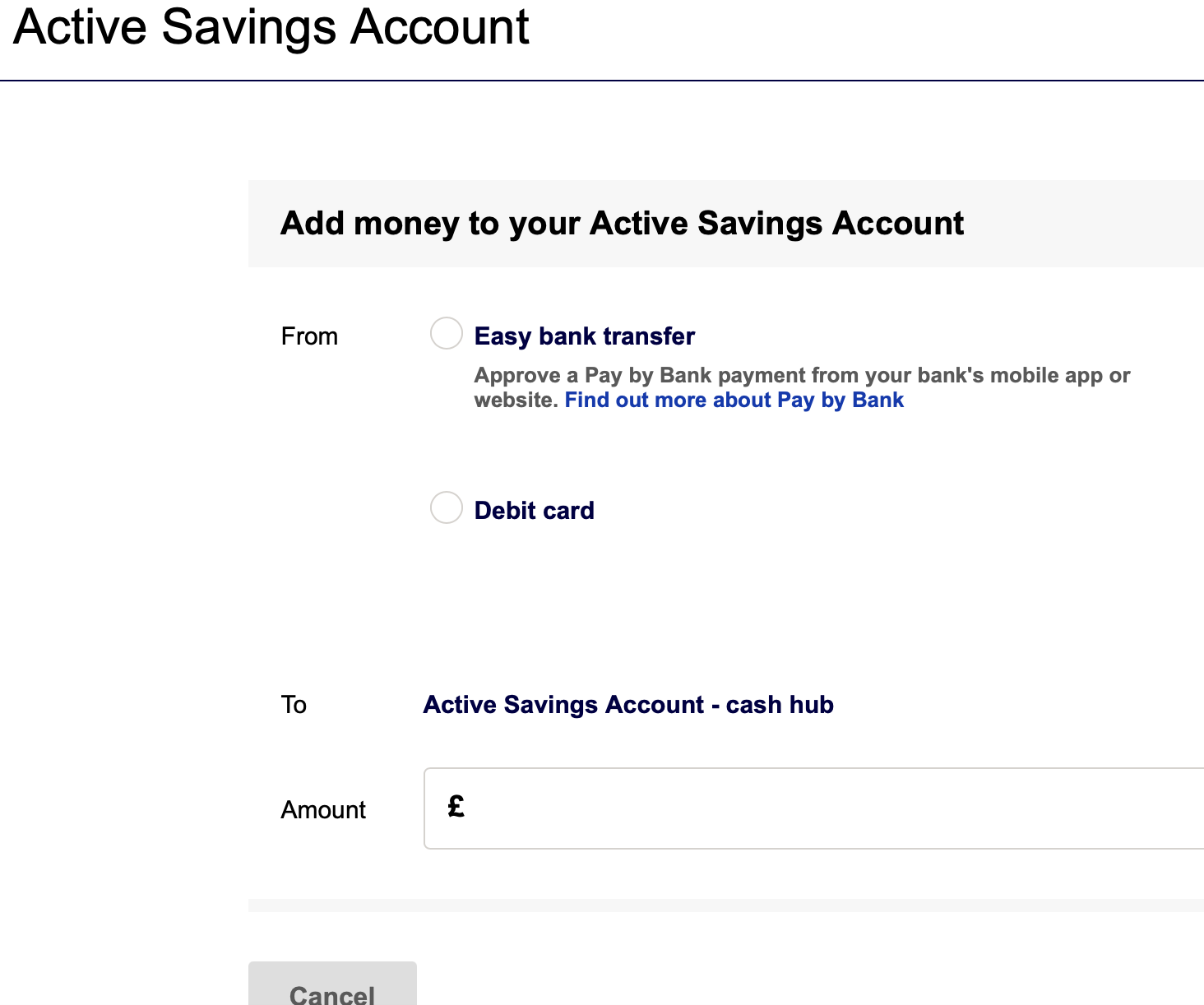Viewport: 1204px width, 1005px height.
Task: Click the word website in the transfer description
Action: click(516, 401)
